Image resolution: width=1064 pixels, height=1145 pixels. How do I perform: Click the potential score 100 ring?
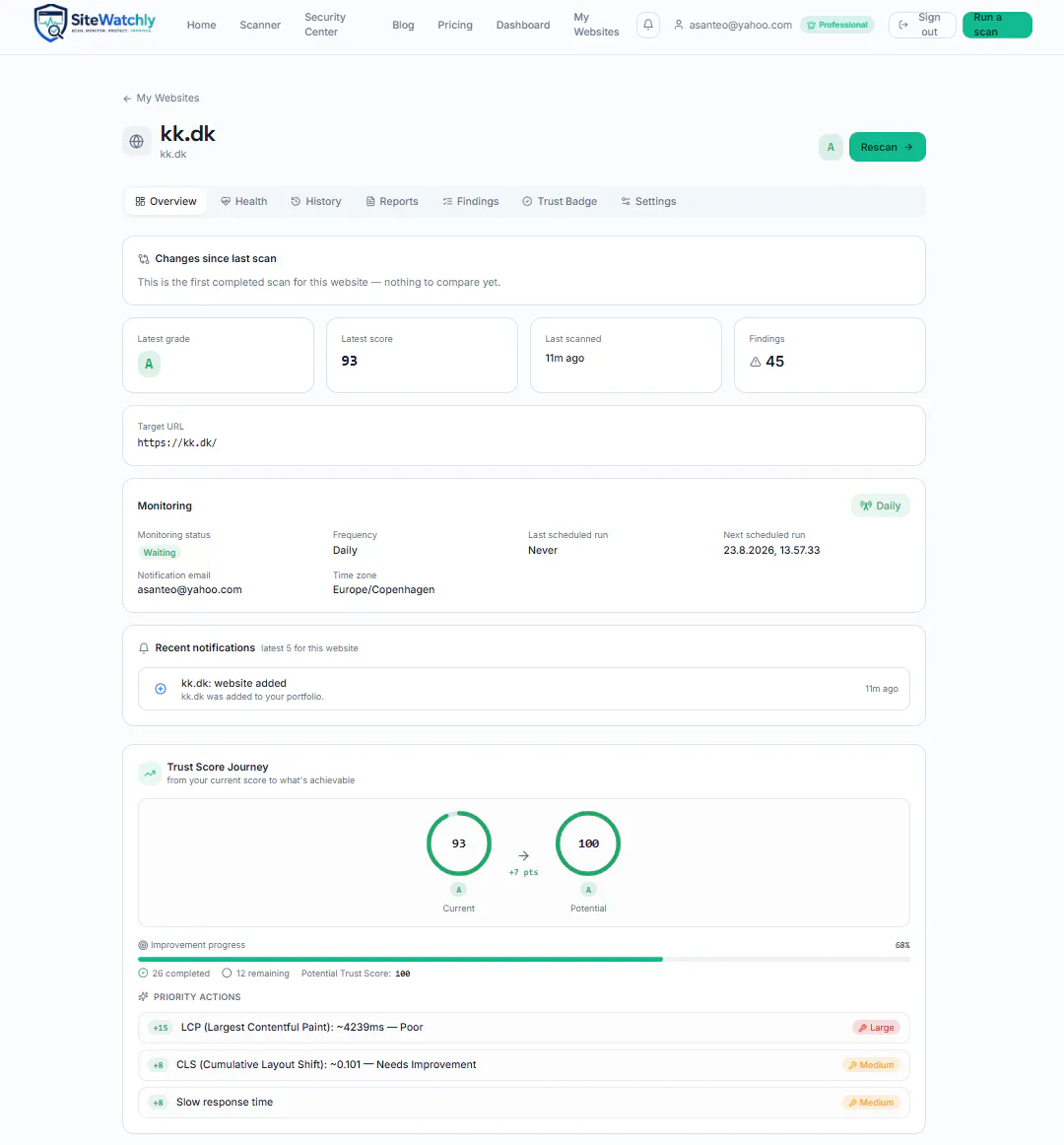coord(588,843)
